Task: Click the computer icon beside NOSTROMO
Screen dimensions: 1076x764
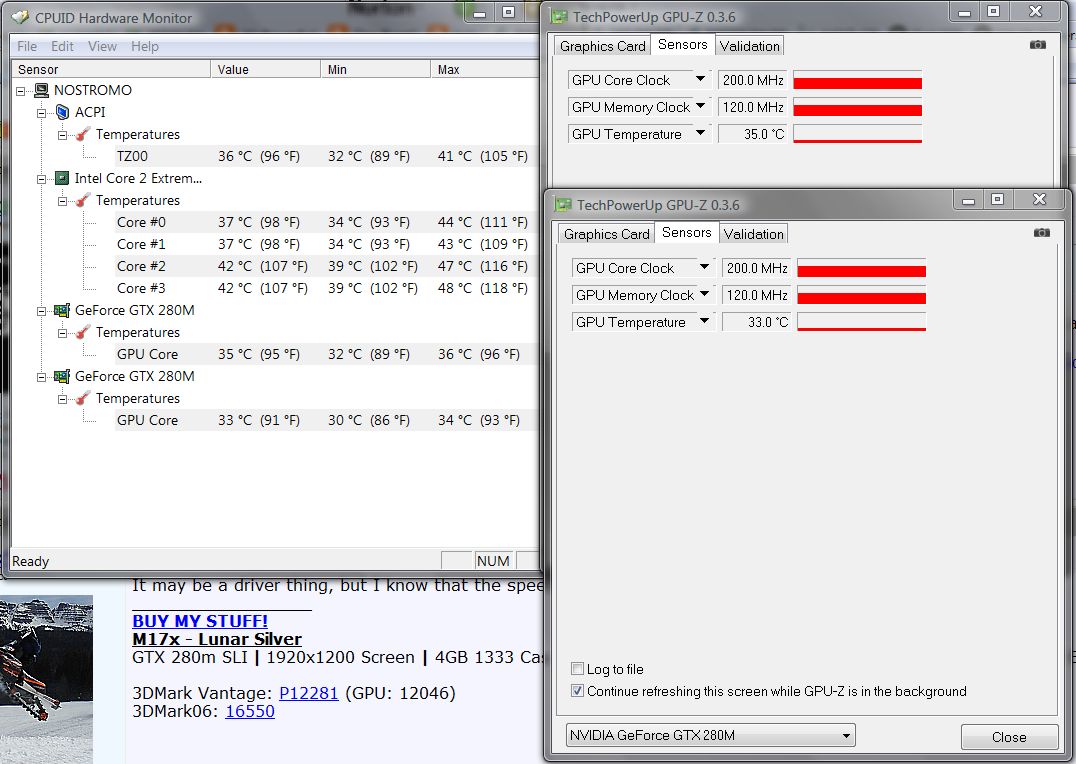Action: [x=41, y=90]
